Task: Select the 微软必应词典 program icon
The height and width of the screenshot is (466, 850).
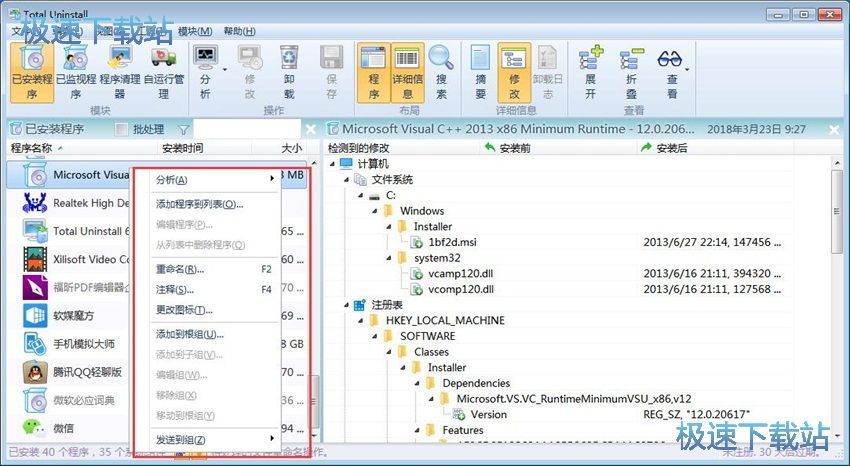Action: point(35,400)
